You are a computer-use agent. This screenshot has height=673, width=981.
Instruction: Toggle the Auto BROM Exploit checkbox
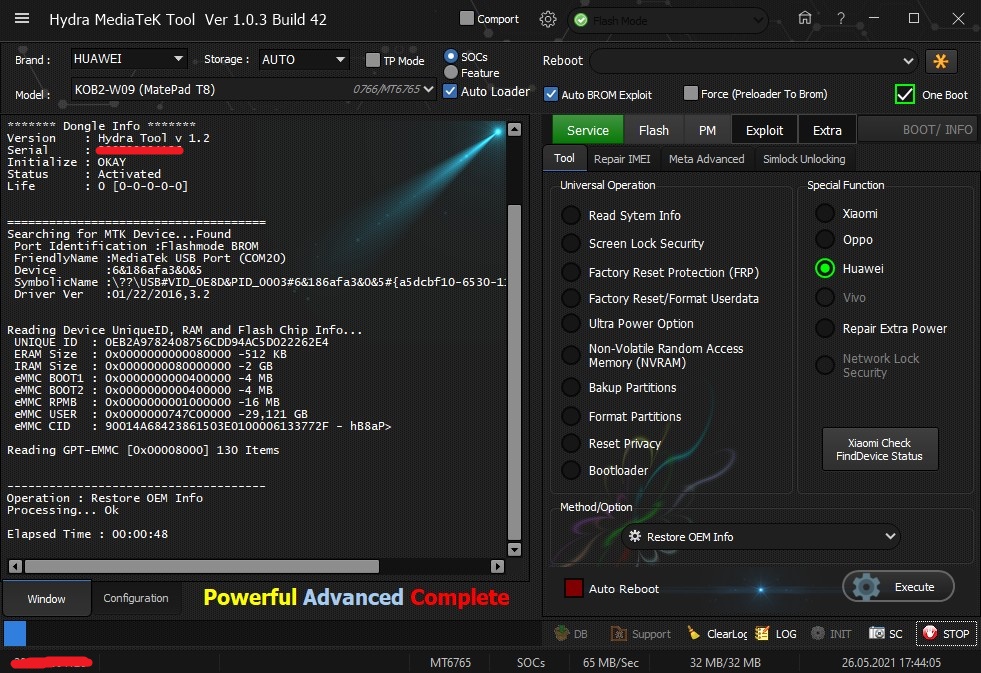(x=551, y=94)
